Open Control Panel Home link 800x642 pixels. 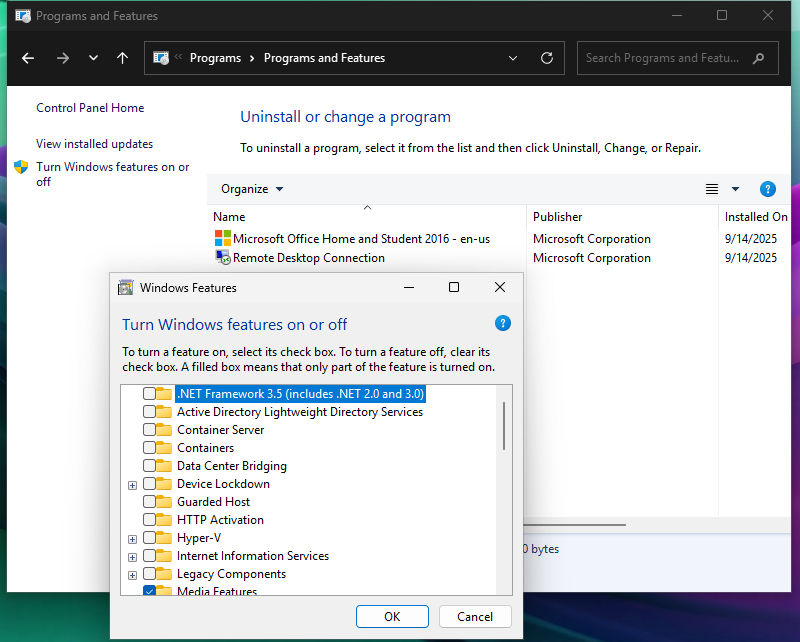tap(90, 108)
